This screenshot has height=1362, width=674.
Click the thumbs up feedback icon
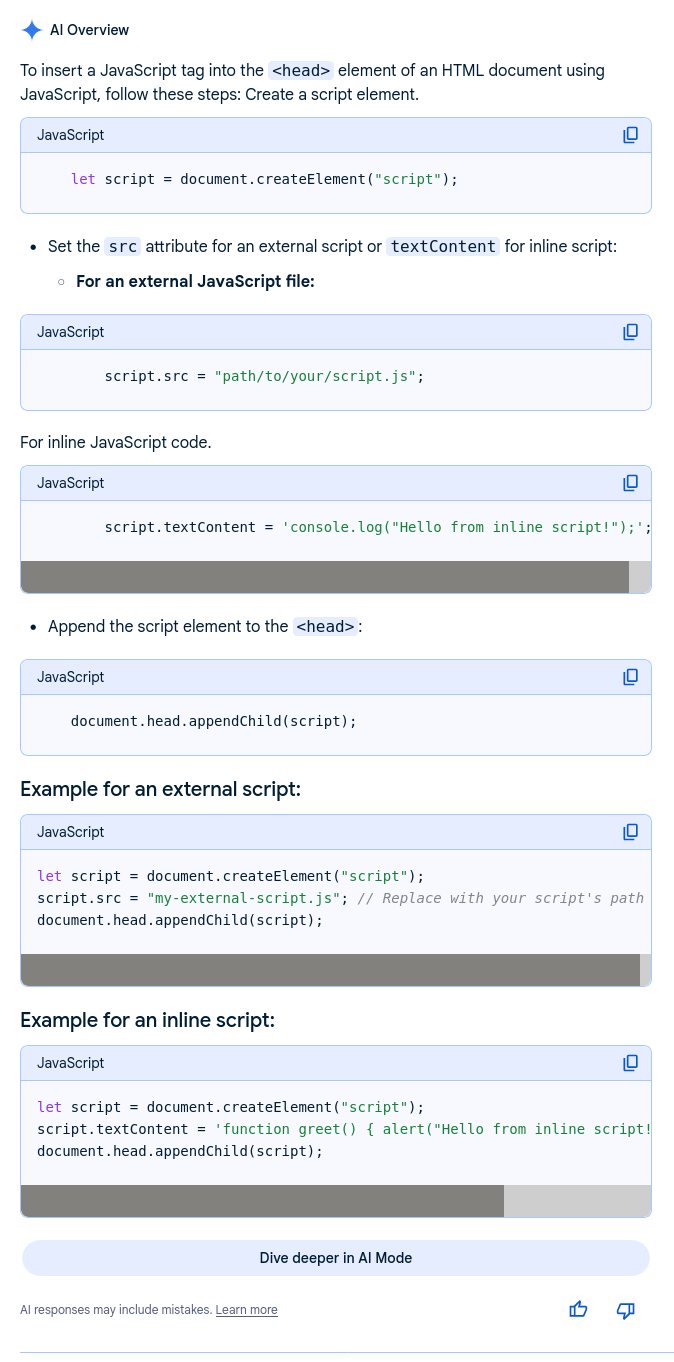(578, 1310)
